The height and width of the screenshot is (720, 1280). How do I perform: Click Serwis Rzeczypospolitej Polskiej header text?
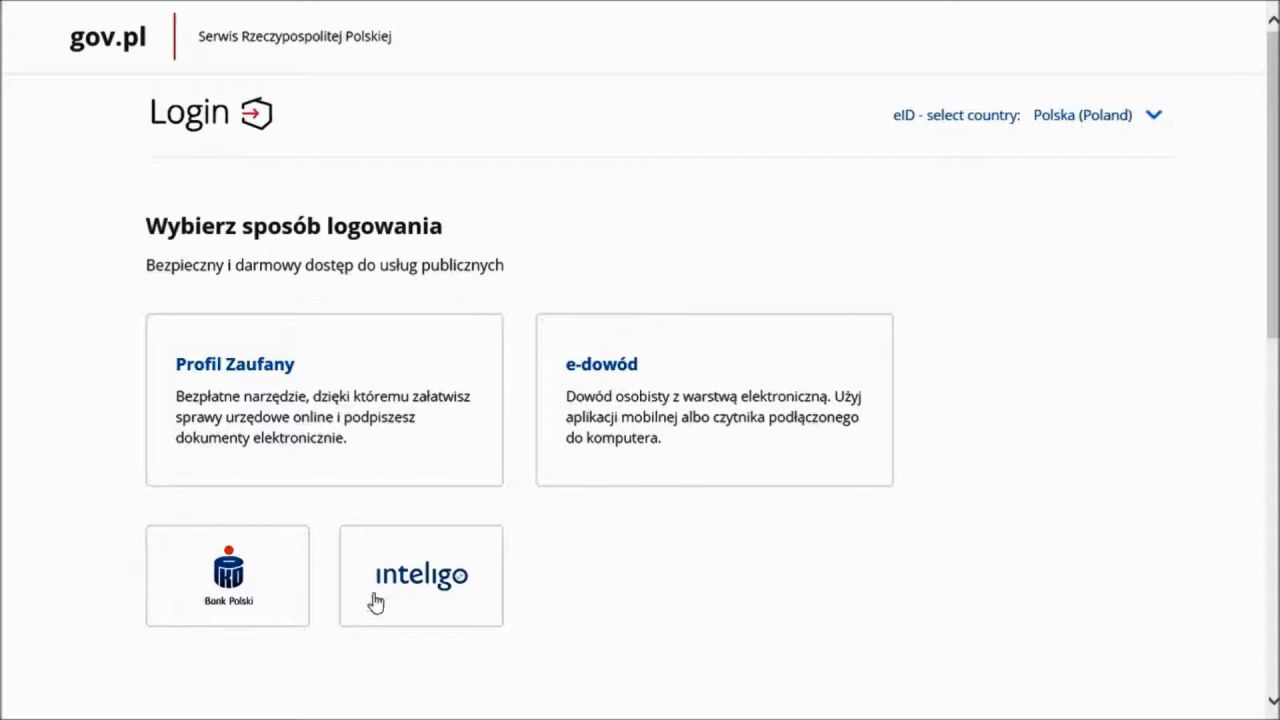294,36
